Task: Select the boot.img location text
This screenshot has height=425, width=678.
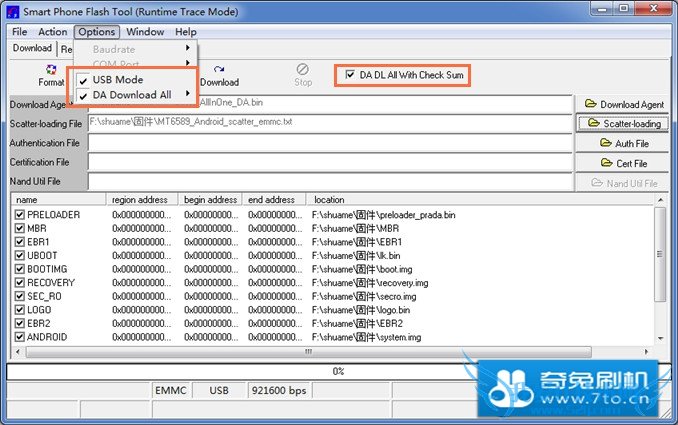Action: [x=362, y=269]
